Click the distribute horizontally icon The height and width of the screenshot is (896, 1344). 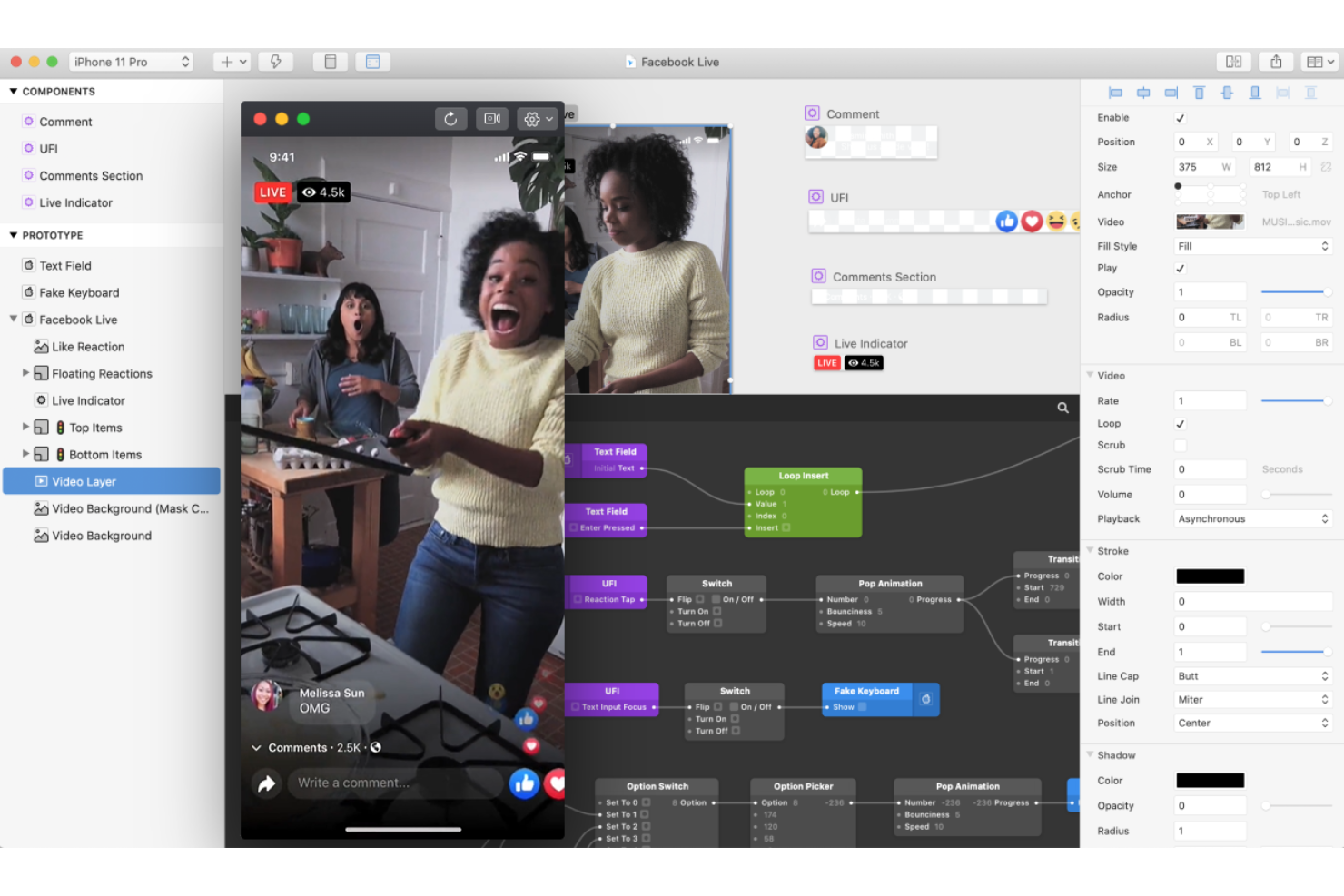coord(1282,93)
